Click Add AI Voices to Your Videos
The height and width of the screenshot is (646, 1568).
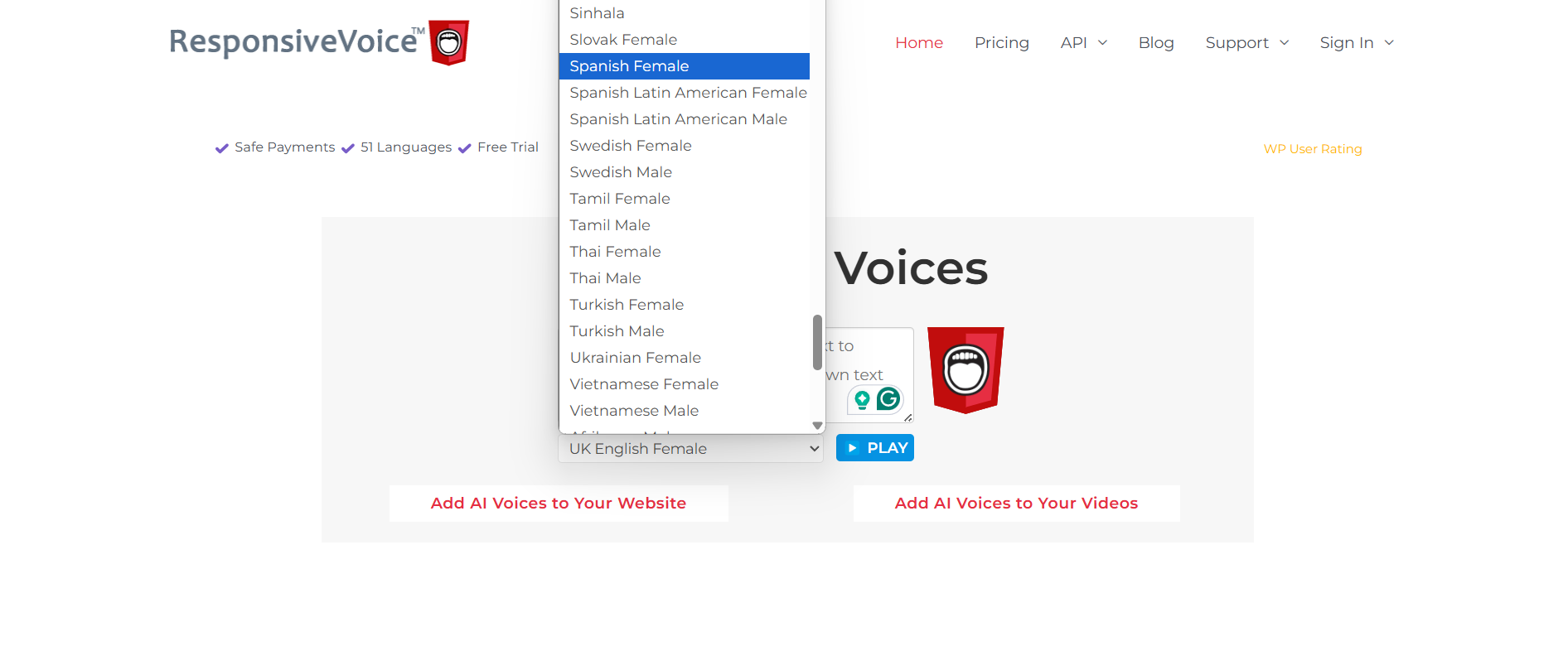pos(1016,503)
